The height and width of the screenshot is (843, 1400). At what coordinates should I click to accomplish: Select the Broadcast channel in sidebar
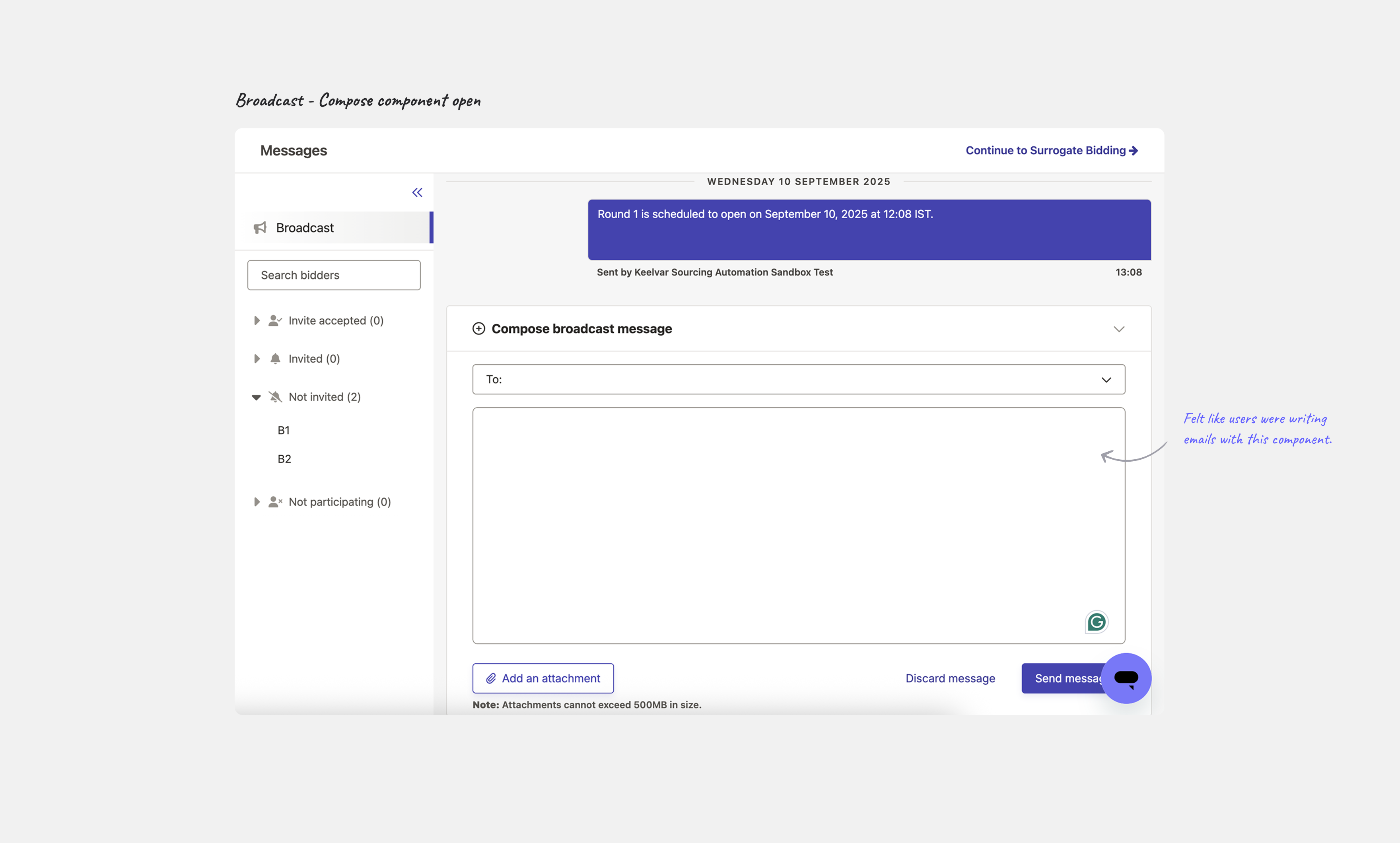click(x=334, y=227)
